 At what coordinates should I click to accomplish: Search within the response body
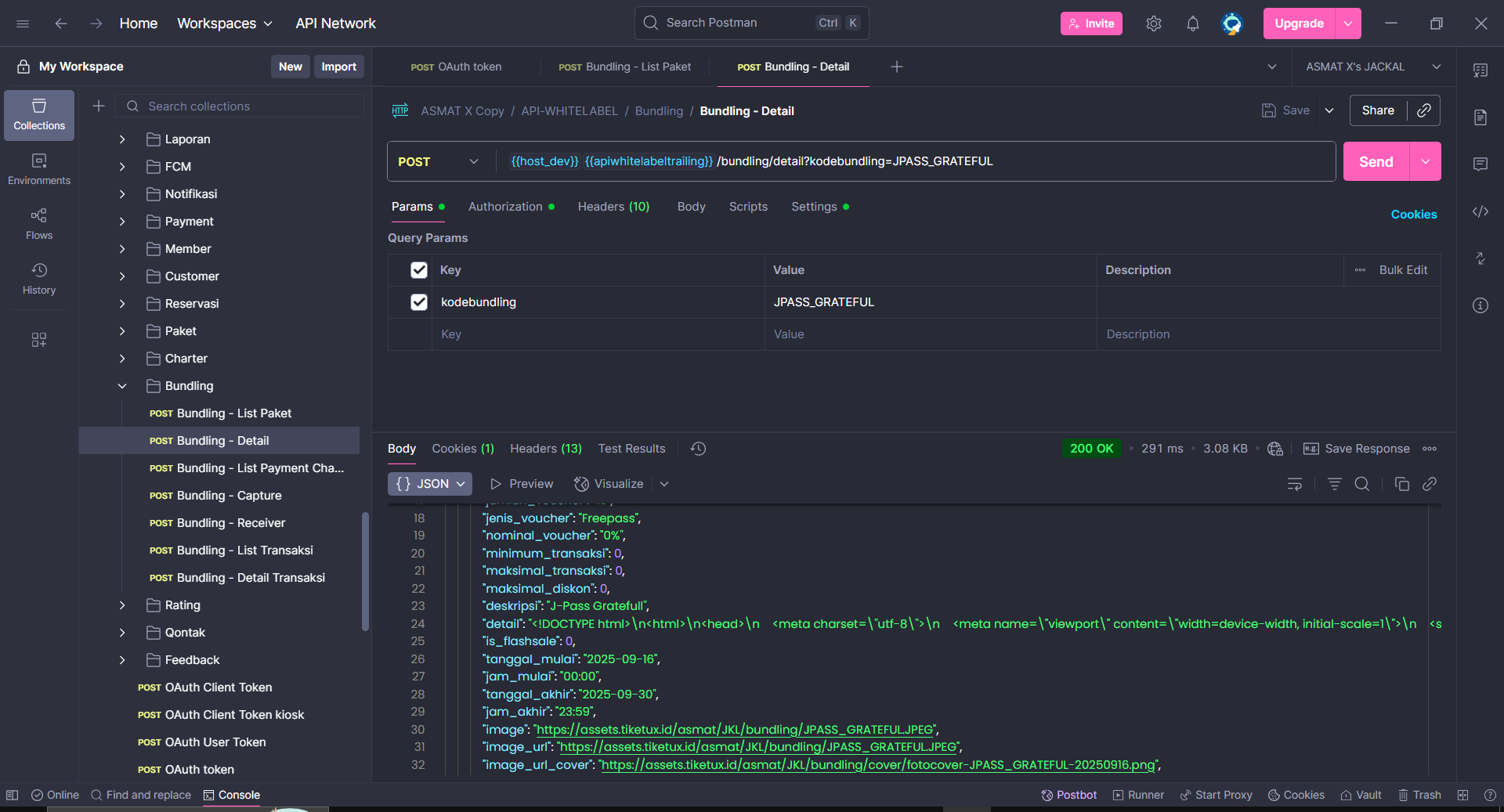tap(1362, 484)
